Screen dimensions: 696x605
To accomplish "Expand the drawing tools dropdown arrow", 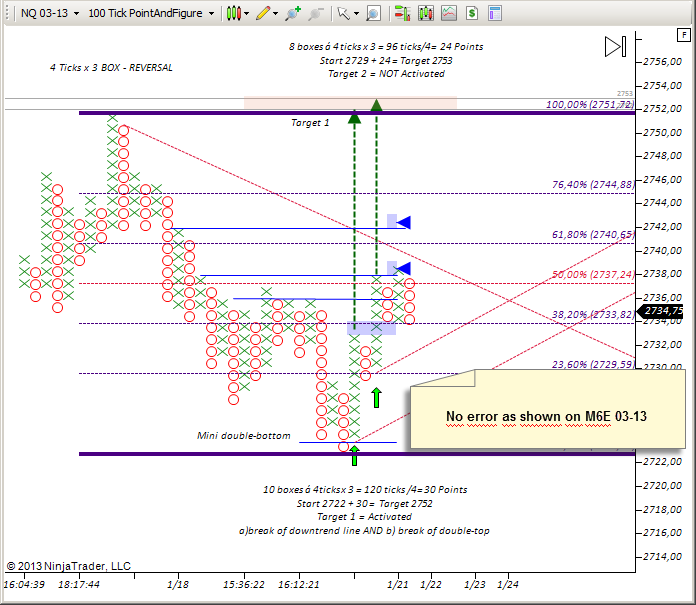I will click(x=276, y=14).
